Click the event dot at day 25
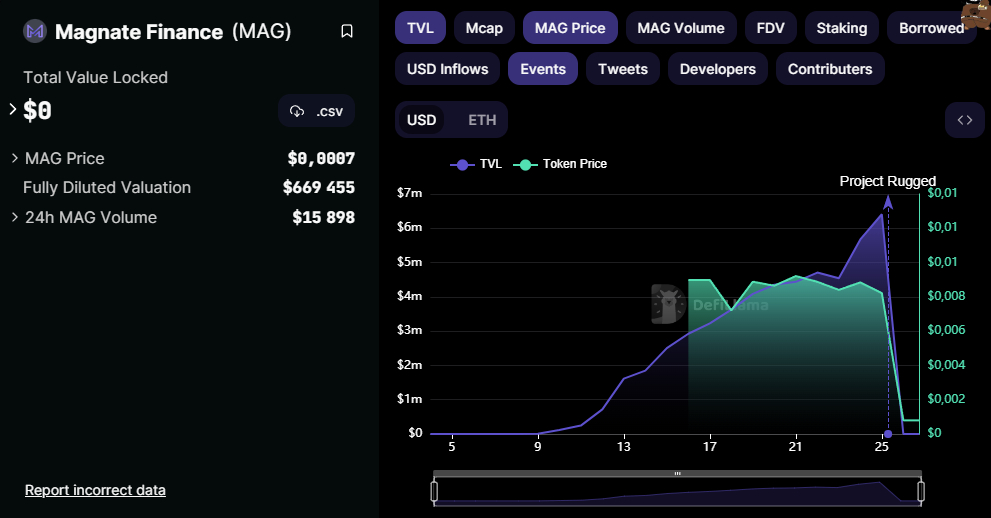 [888, 434]
